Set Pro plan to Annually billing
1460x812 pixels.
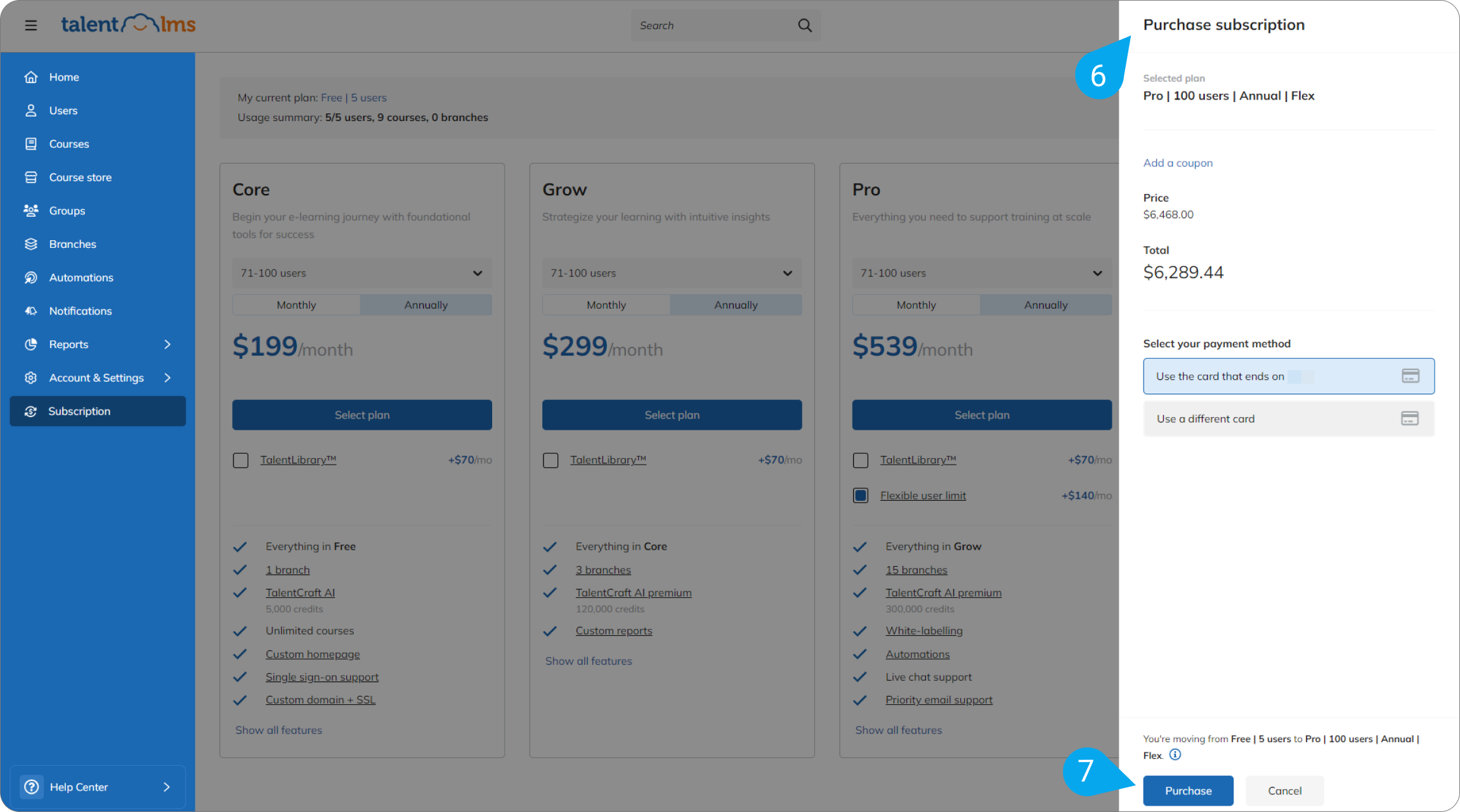tap(1046, 305)
